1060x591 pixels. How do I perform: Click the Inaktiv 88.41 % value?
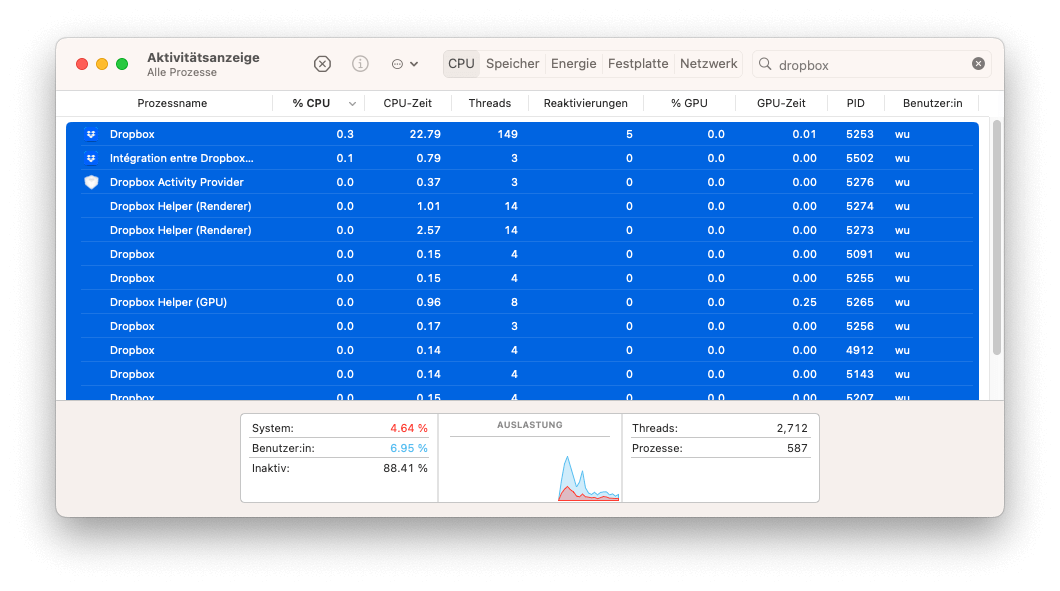(405, 468)
